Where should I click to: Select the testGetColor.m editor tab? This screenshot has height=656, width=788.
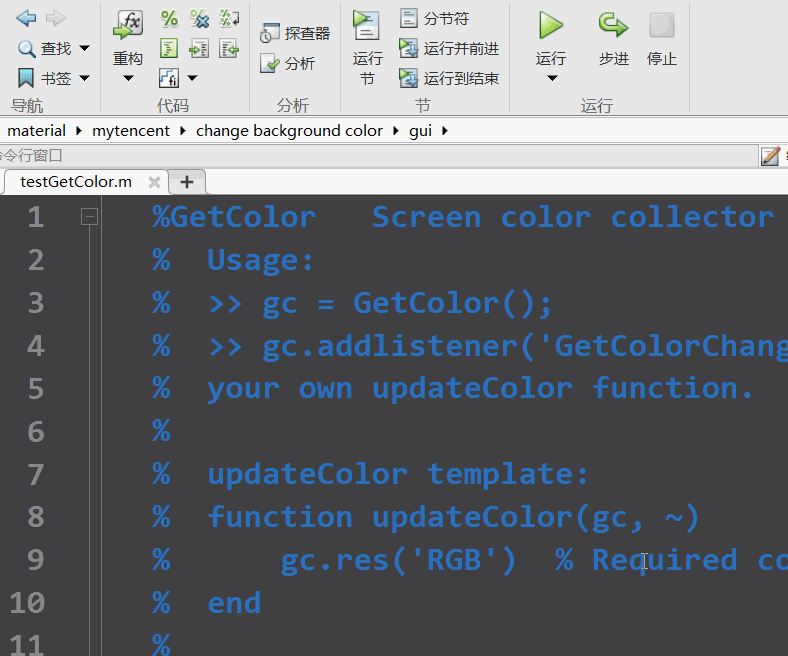76,182
